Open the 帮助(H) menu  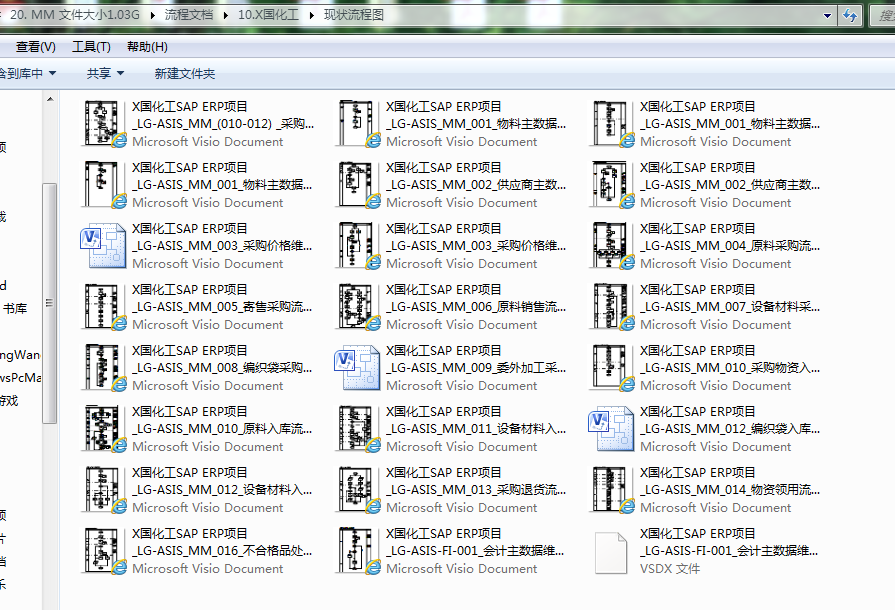tap(147, 47)
